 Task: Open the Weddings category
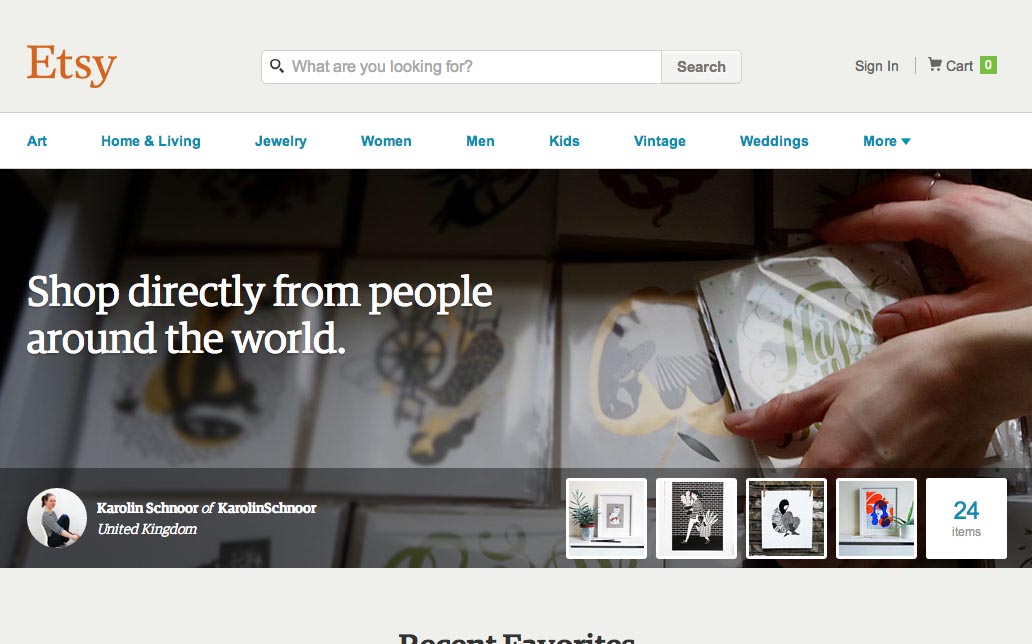tap(774, 141)
